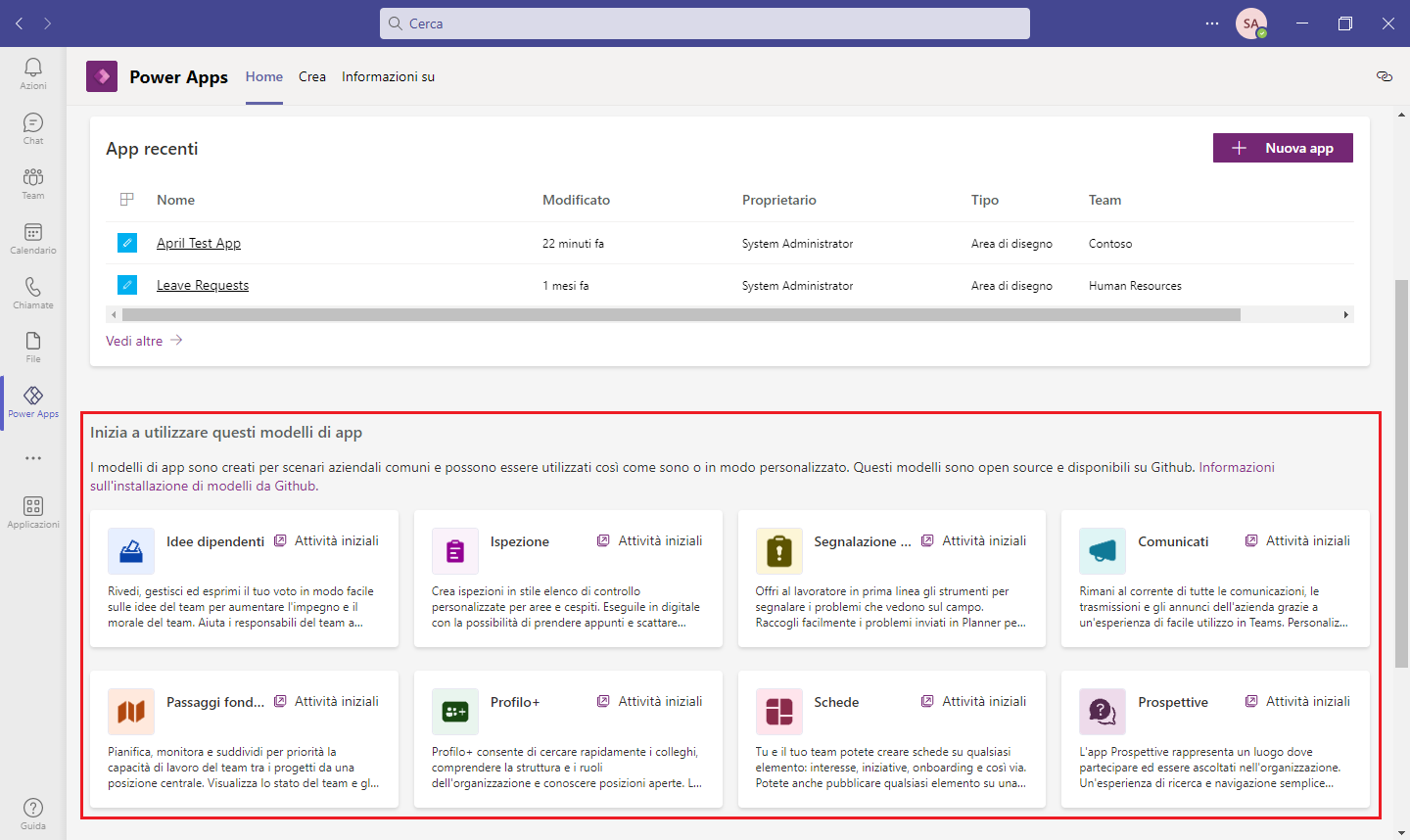Image resolution: width=1410 pixels, height=840 pixels.
Task: Open Comunicati megaphone icon
Action: click(x=1103, y=551)
